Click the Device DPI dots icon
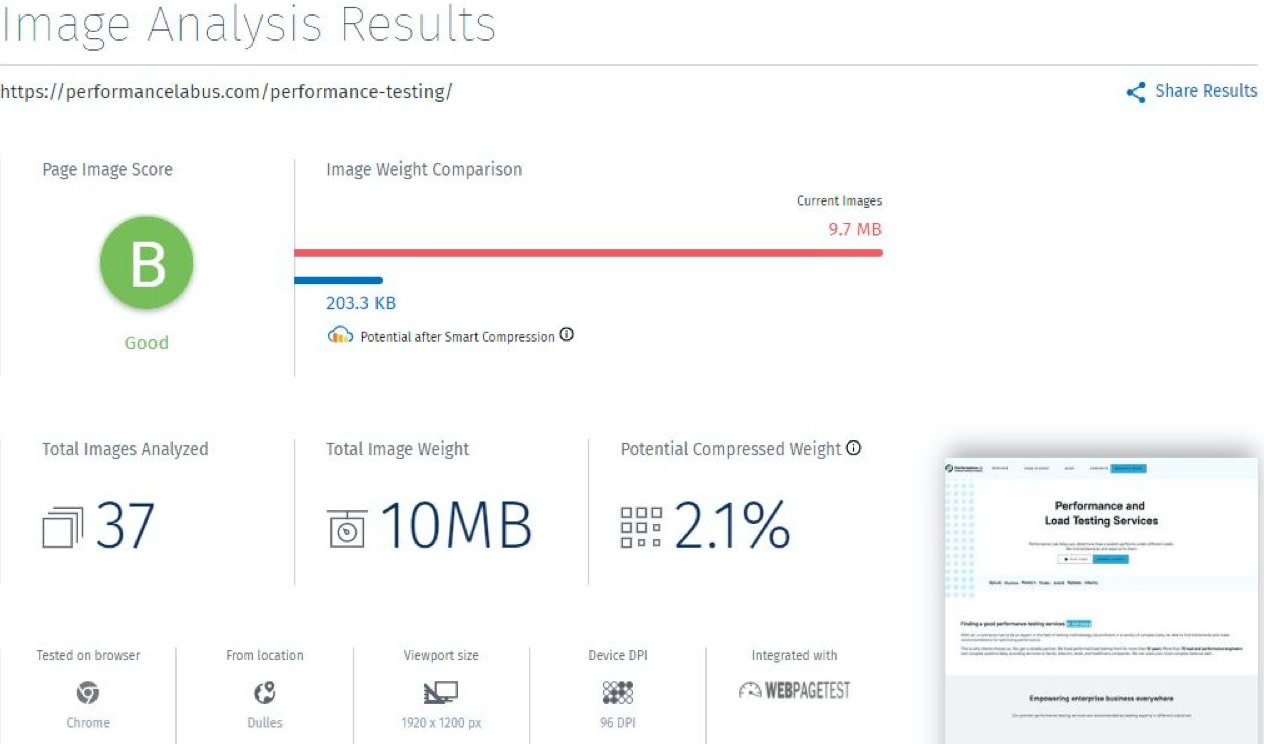 click(x=616, y=691)
